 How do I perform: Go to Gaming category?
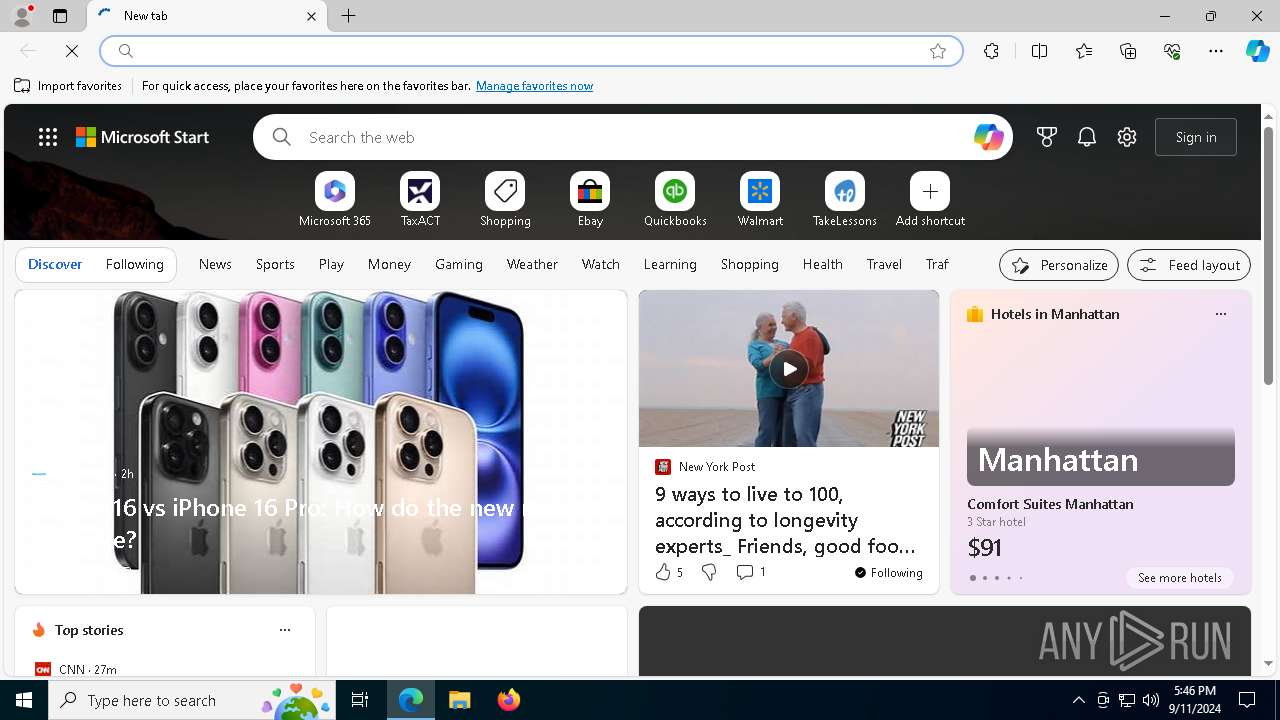pyautogui.click(x=459, y=264)
